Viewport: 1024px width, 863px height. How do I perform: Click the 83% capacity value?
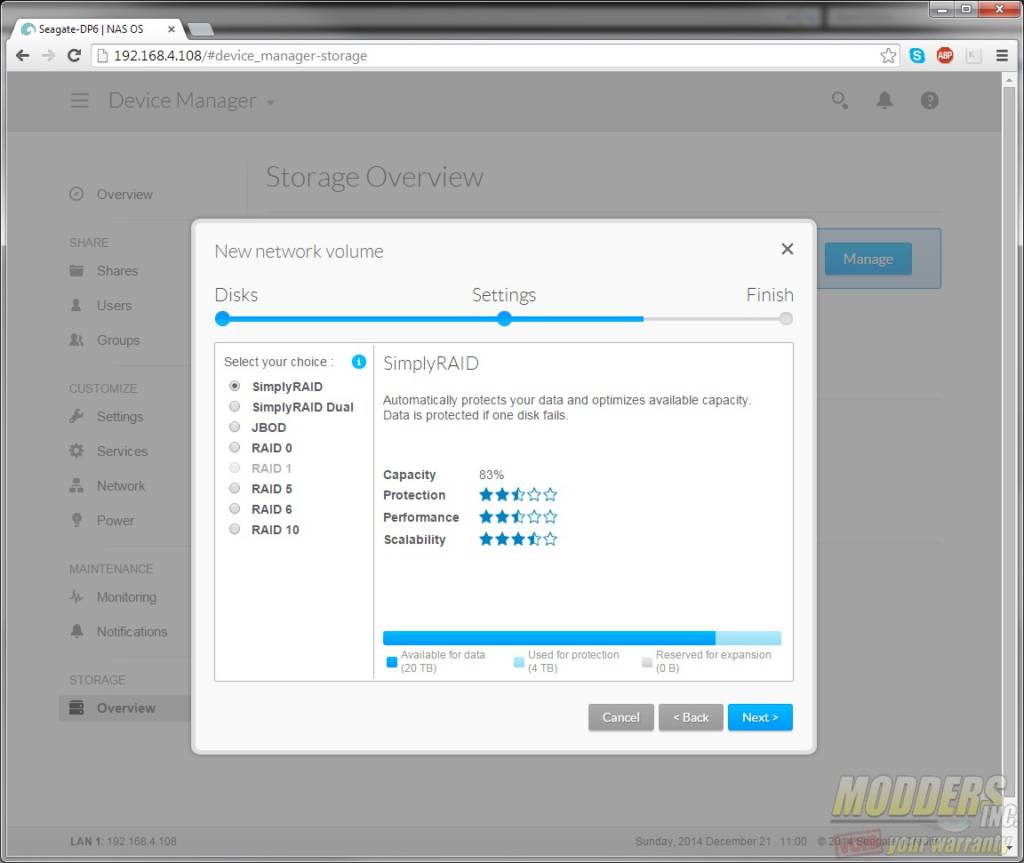coord(491,474)
